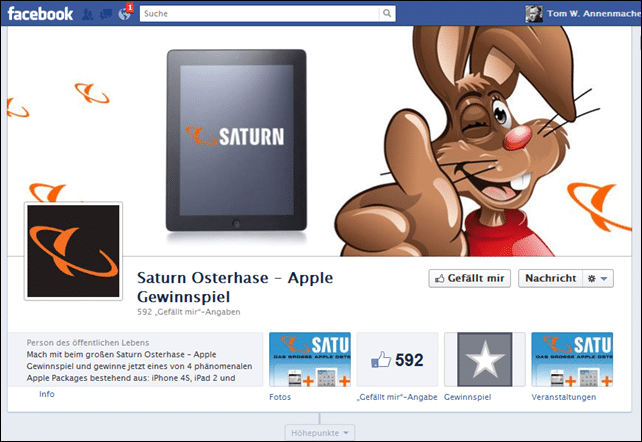The image size is (642, 442).
Task: Open the Fotos thumbnail tile
Action: coord(310,359)
